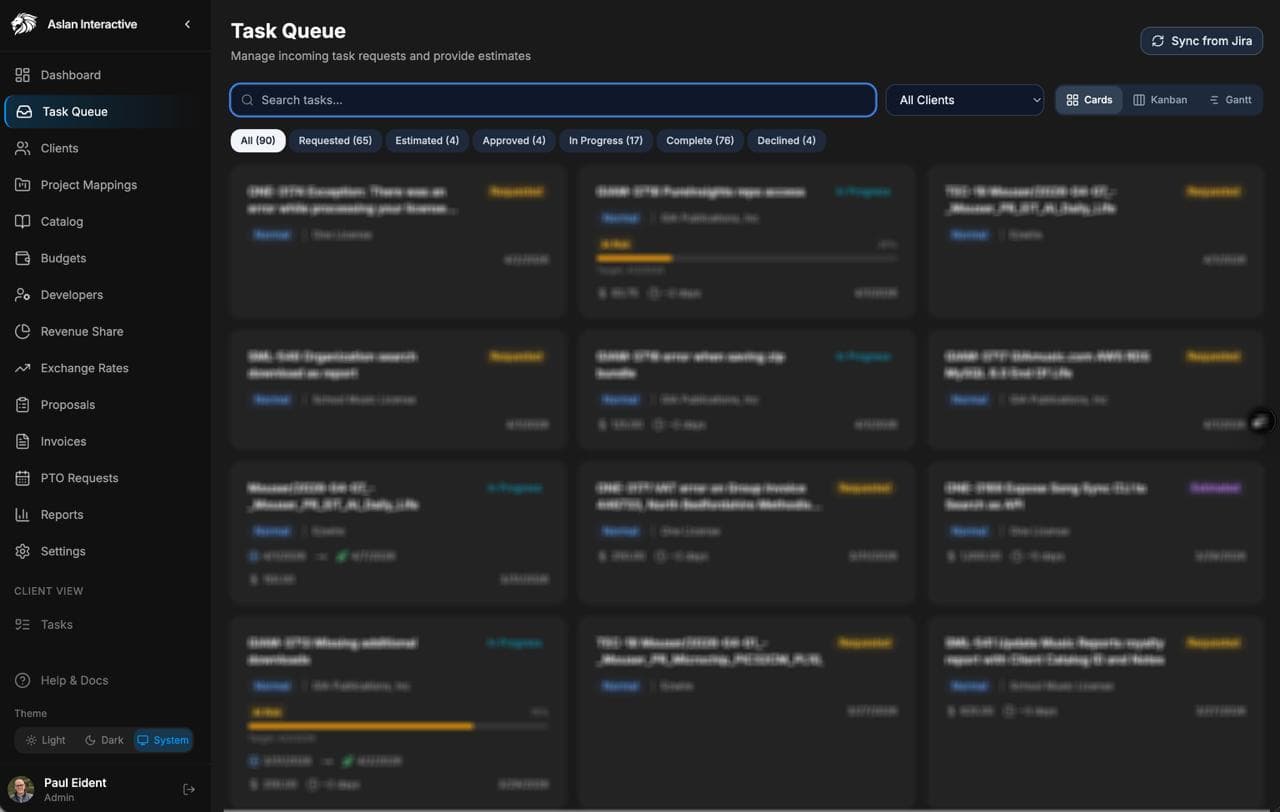Click the Sync from Jira button
Image resolution: width=1280 pixels, height=812 pixels.
tap(1200, 41)
